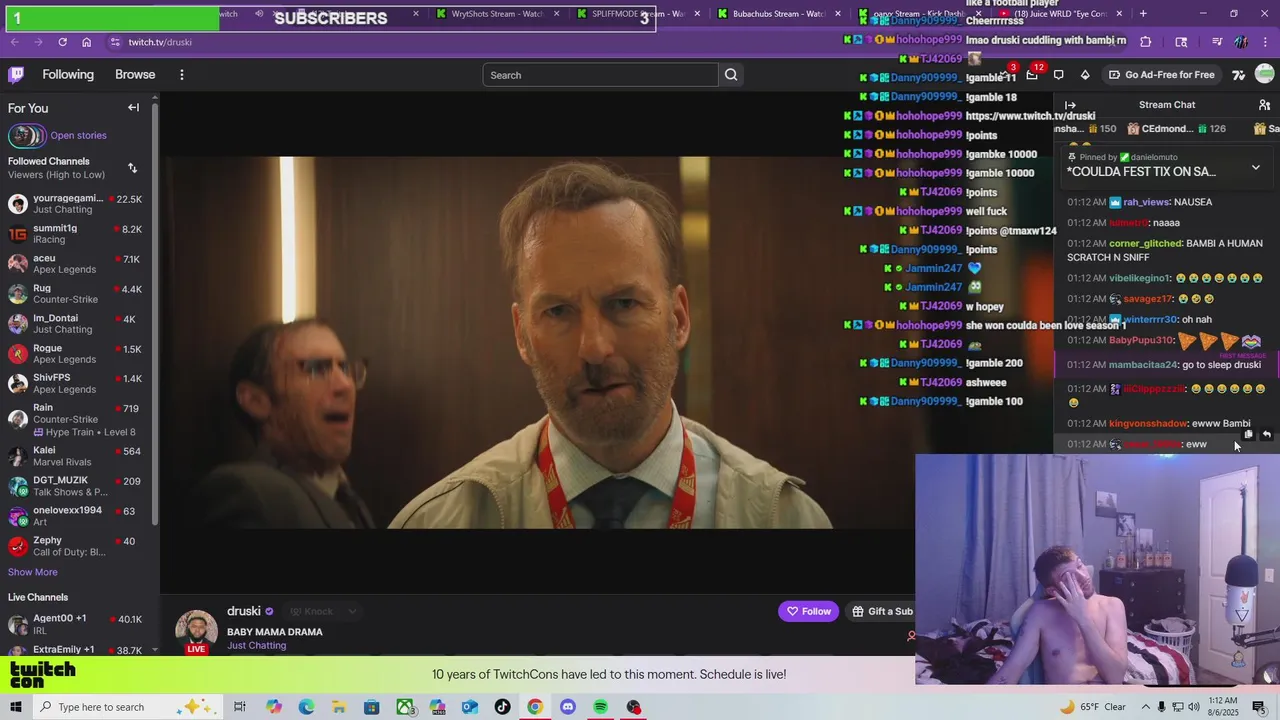The width and height of the screenshot is (1280, 720).
Task: Open the chat community users icon
Action: pyautogui.click(x=1264, y=105)
